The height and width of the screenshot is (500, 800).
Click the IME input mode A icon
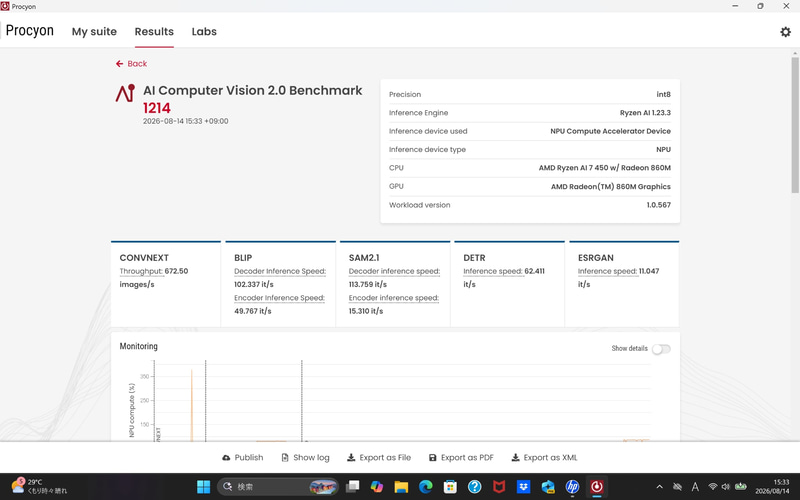point(695,487)
